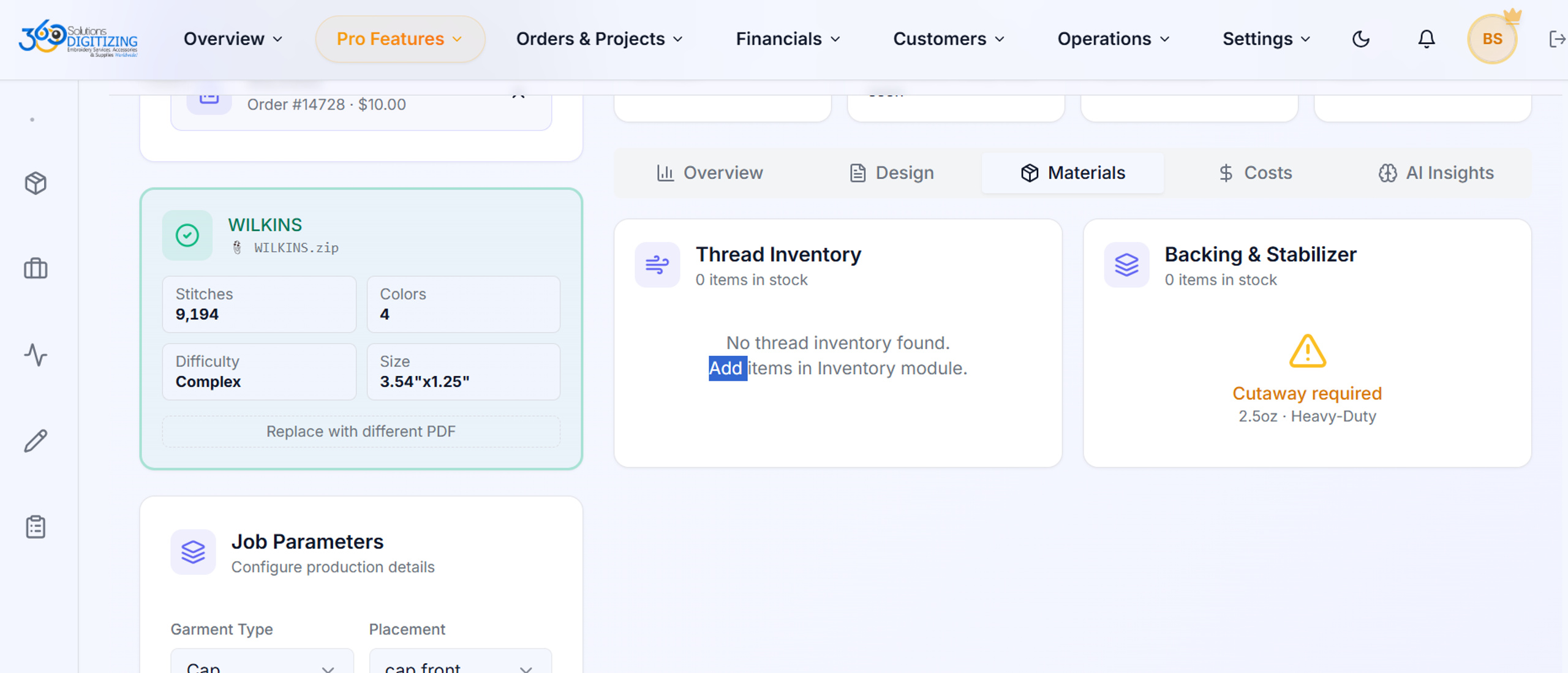Expand the Pro Features menu

pos(400,39)
